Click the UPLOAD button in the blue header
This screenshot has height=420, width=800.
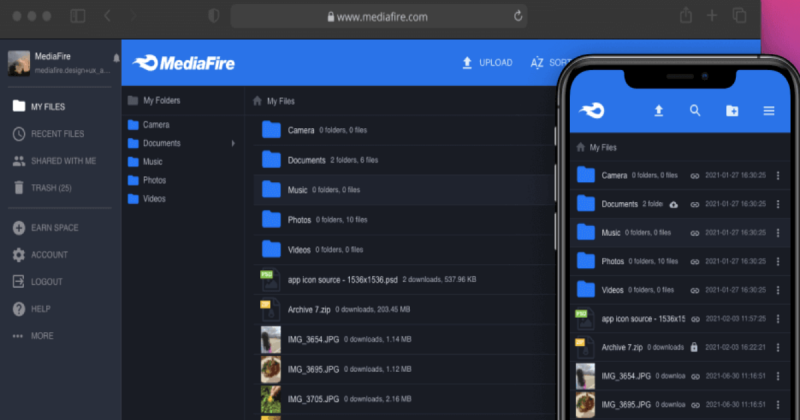(487, 63)
